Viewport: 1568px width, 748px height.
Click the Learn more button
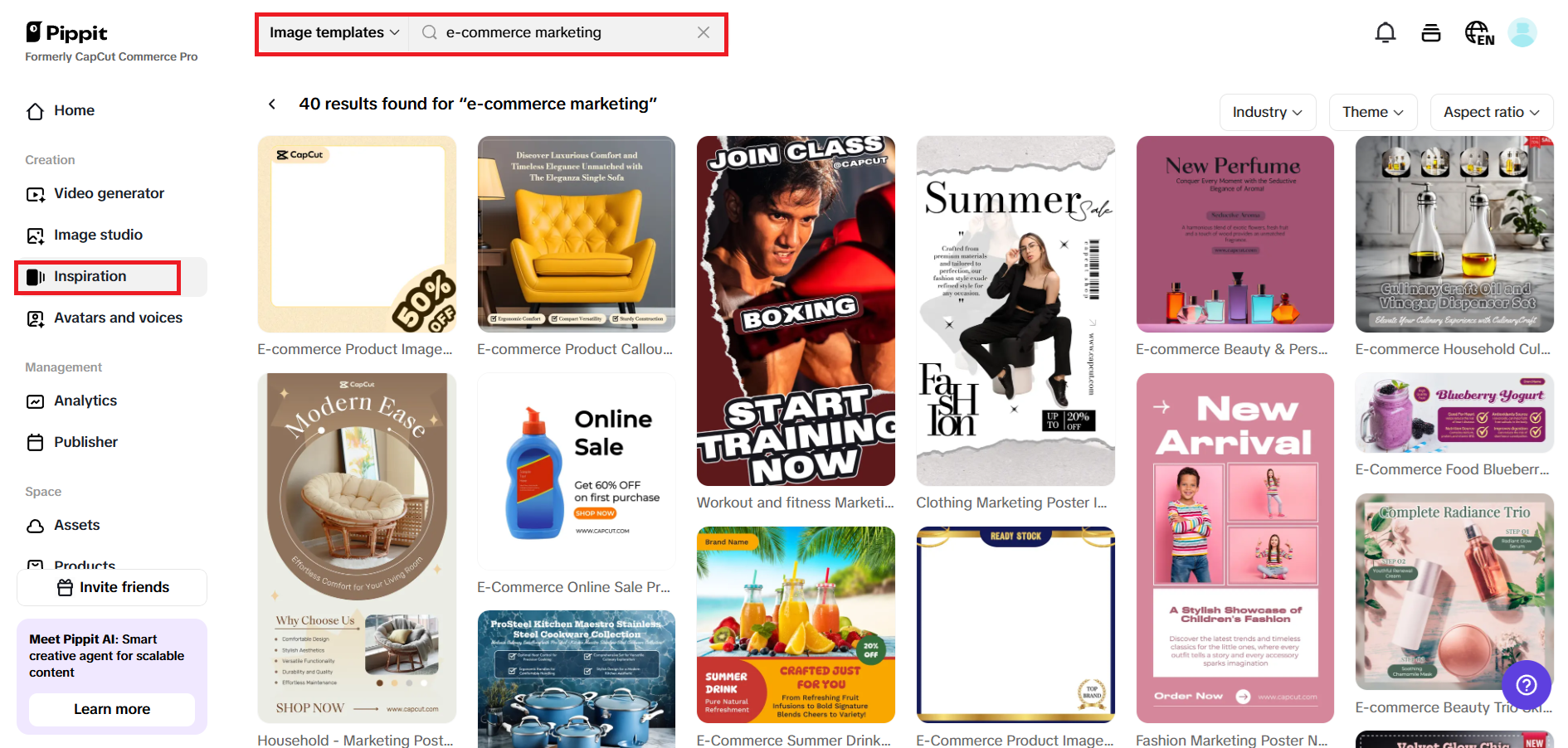(x=112, y=709)
